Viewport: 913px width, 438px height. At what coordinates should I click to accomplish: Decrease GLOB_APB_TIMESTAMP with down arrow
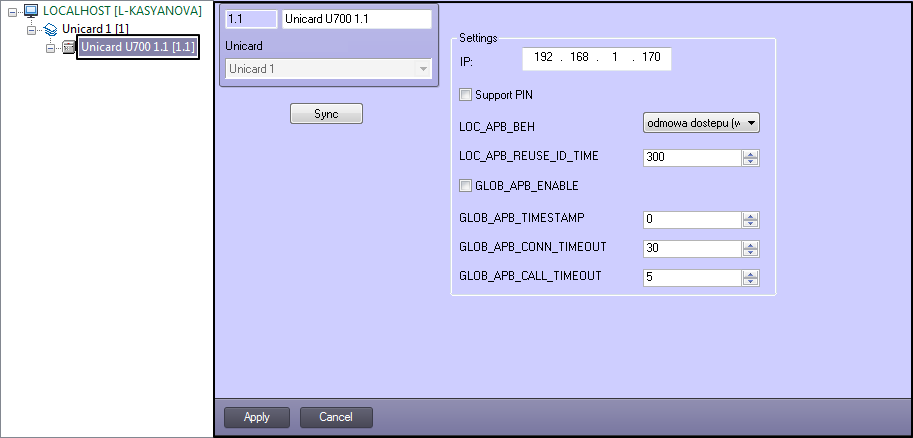[x=751, y=224]
